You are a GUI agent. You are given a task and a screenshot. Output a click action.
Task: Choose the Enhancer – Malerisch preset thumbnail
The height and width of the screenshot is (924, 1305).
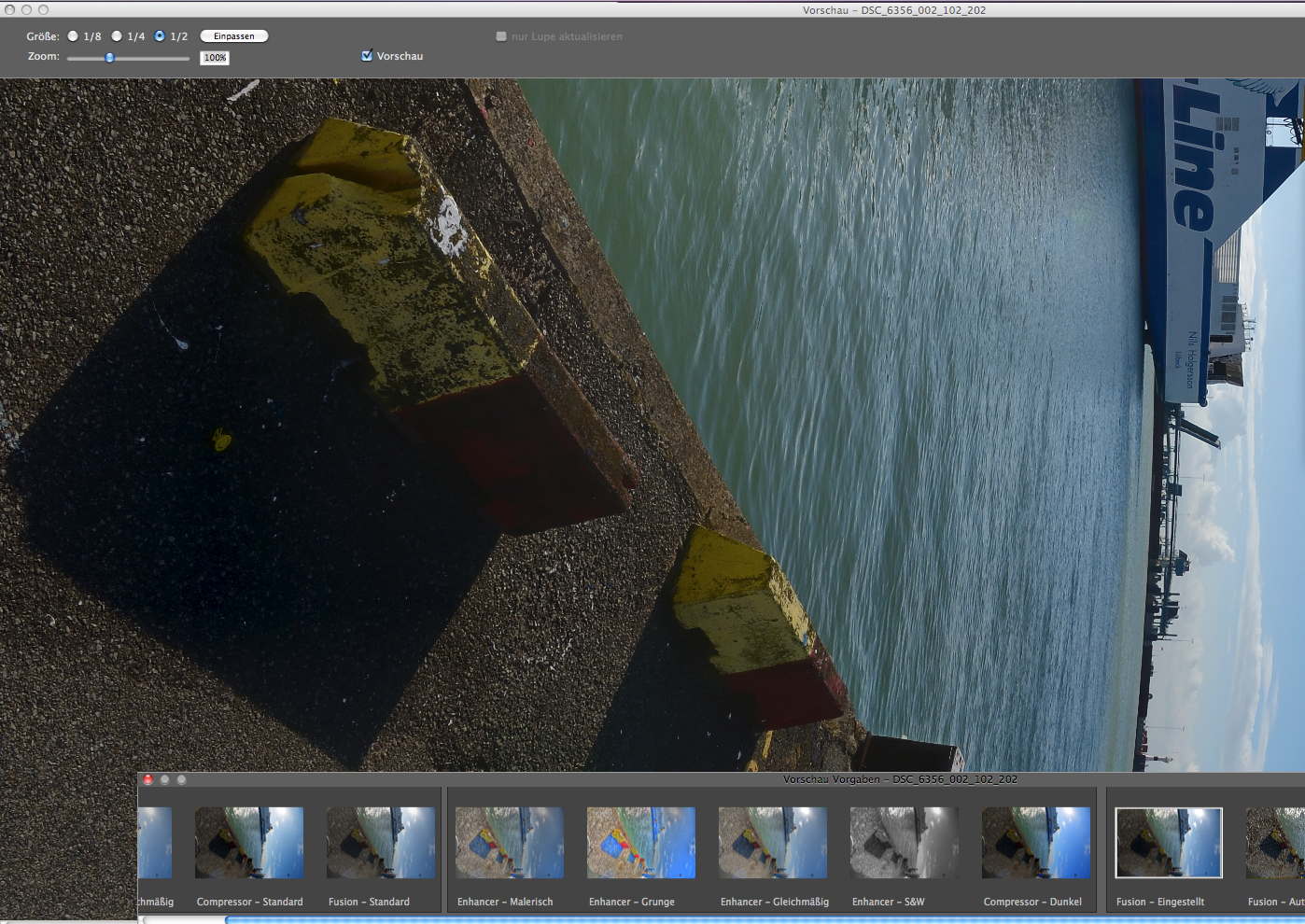(x=510, y=843)
